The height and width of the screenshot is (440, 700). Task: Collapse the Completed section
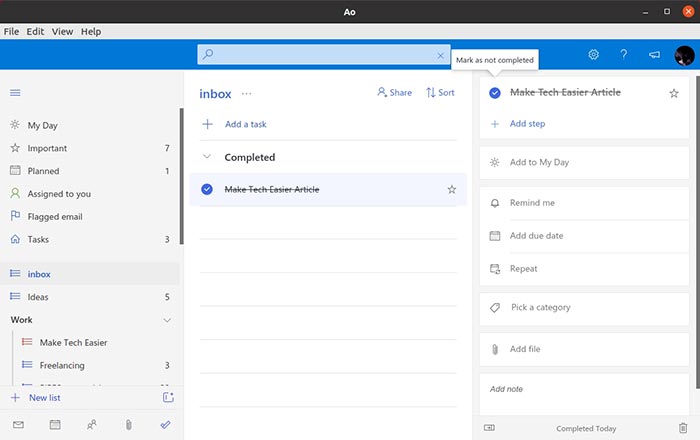[207, 157]
